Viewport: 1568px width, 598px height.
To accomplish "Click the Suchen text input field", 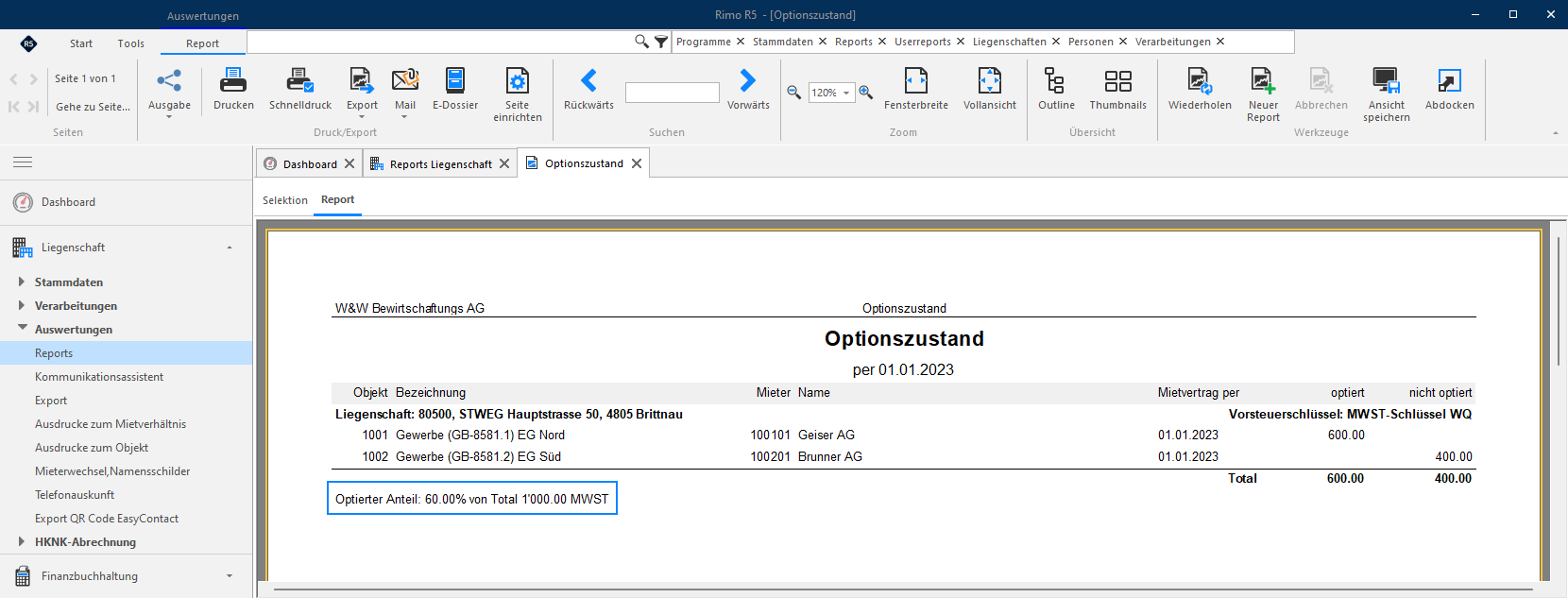I will (673, 93).
